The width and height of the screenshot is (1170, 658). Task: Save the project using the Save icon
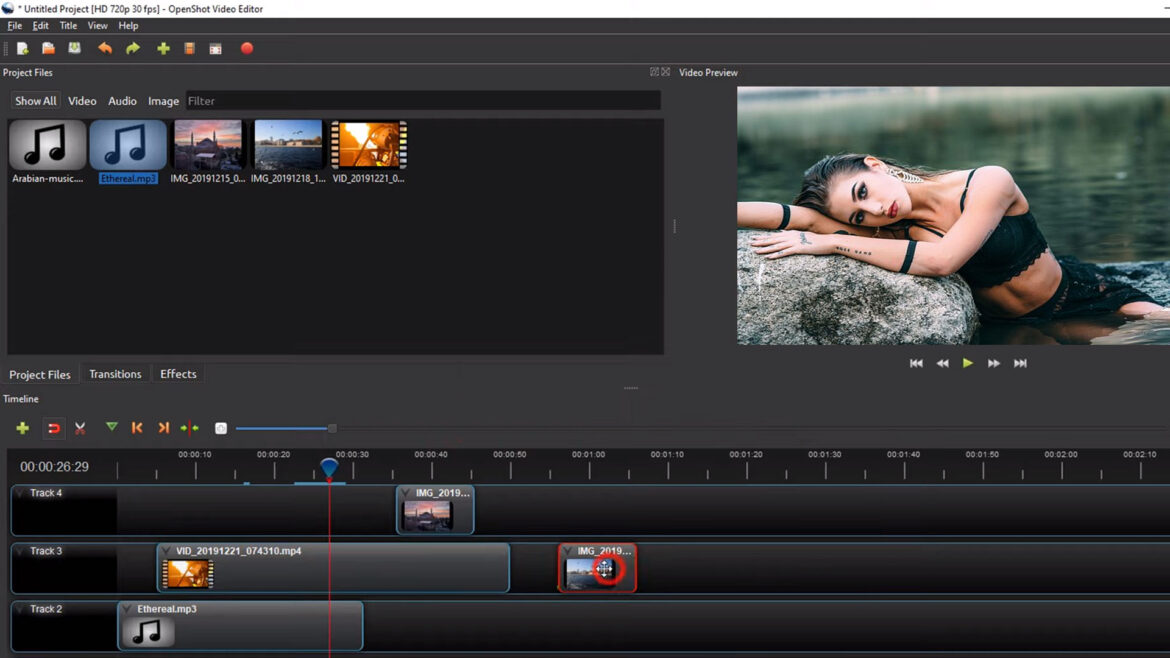click(x=75, y=47)
